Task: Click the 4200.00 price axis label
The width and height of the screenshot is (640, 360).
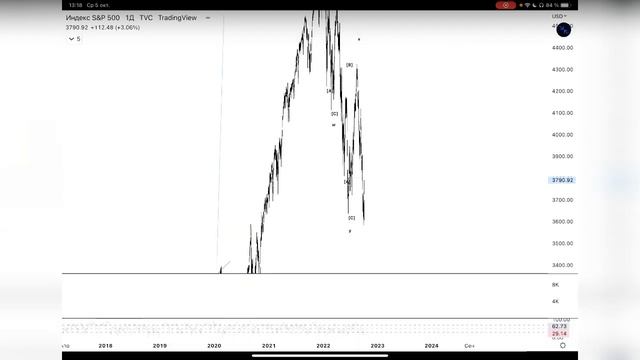Action: pos(562,91)
